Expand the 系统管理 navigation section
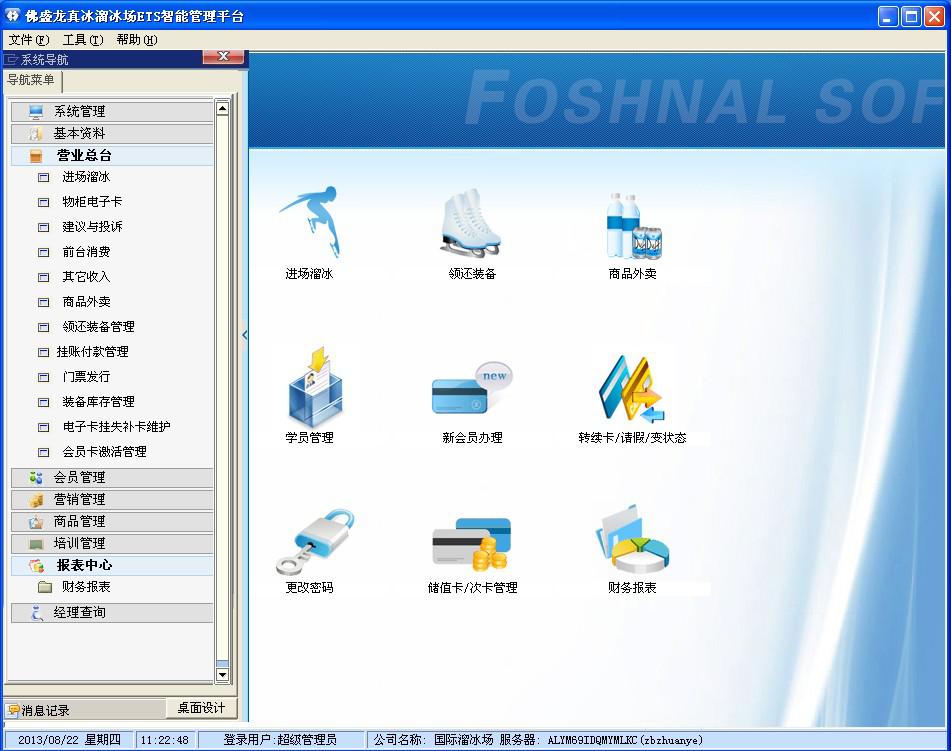The width and height of the screenshot is (951, 751). pyautogui.click(x=112, y=112)
